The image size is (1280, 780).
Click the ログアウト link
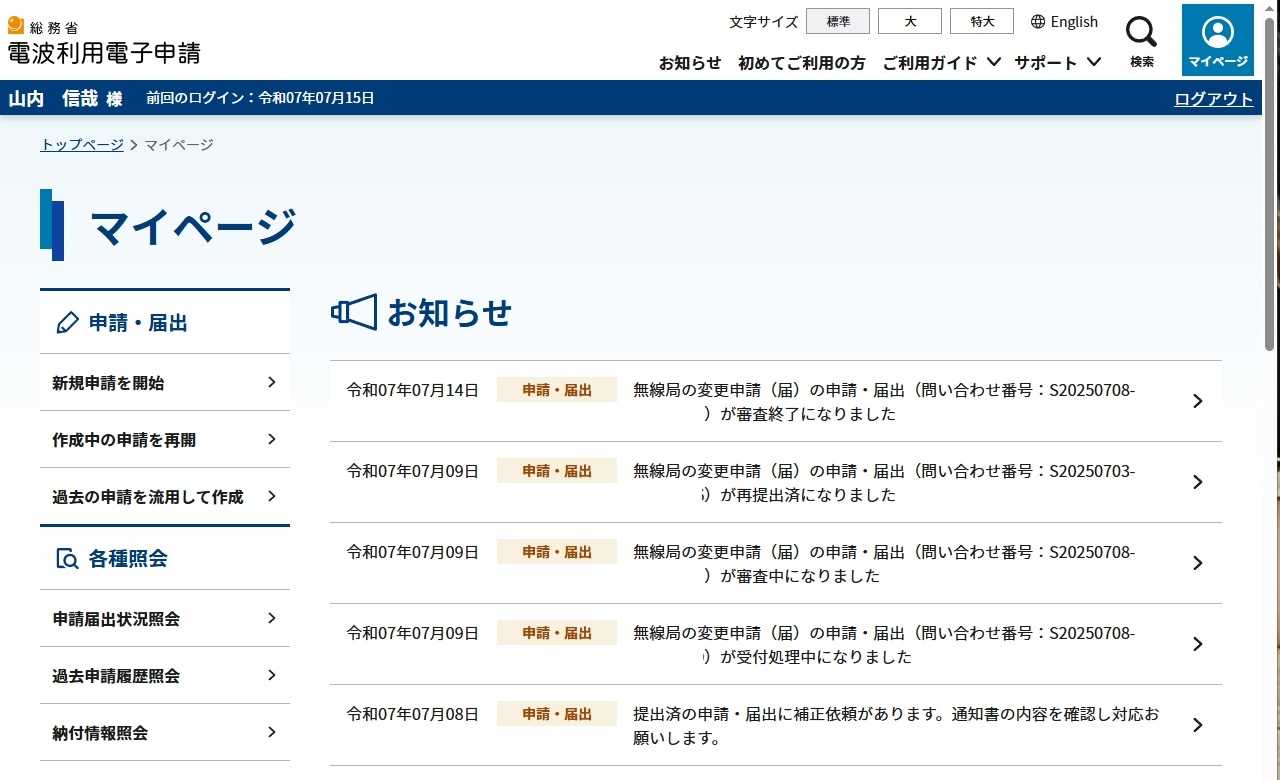coord(1213,98)
